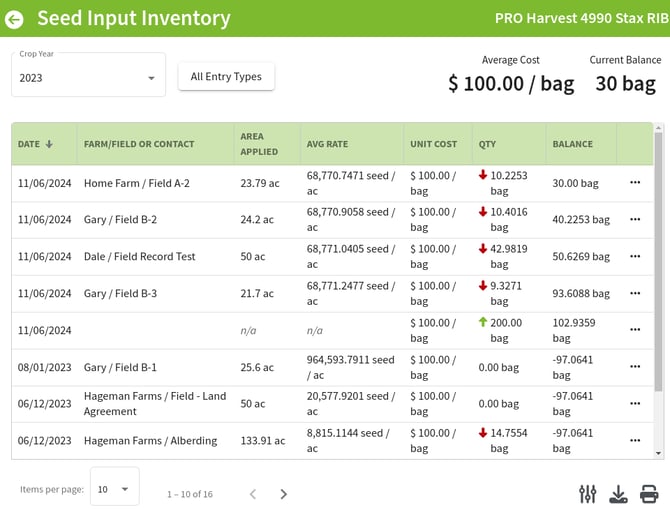This screenshot has height=519, width=670.
Task: Go to previous page of results
Action: 253,494
